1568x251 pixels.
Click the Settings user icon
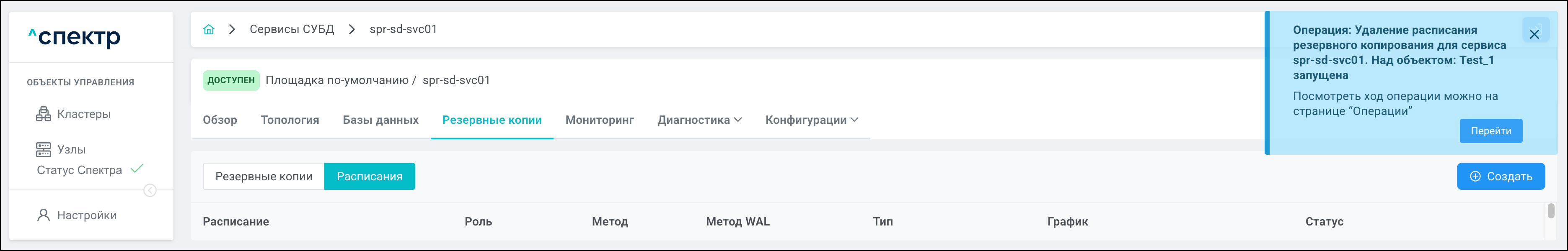[43, 215]
